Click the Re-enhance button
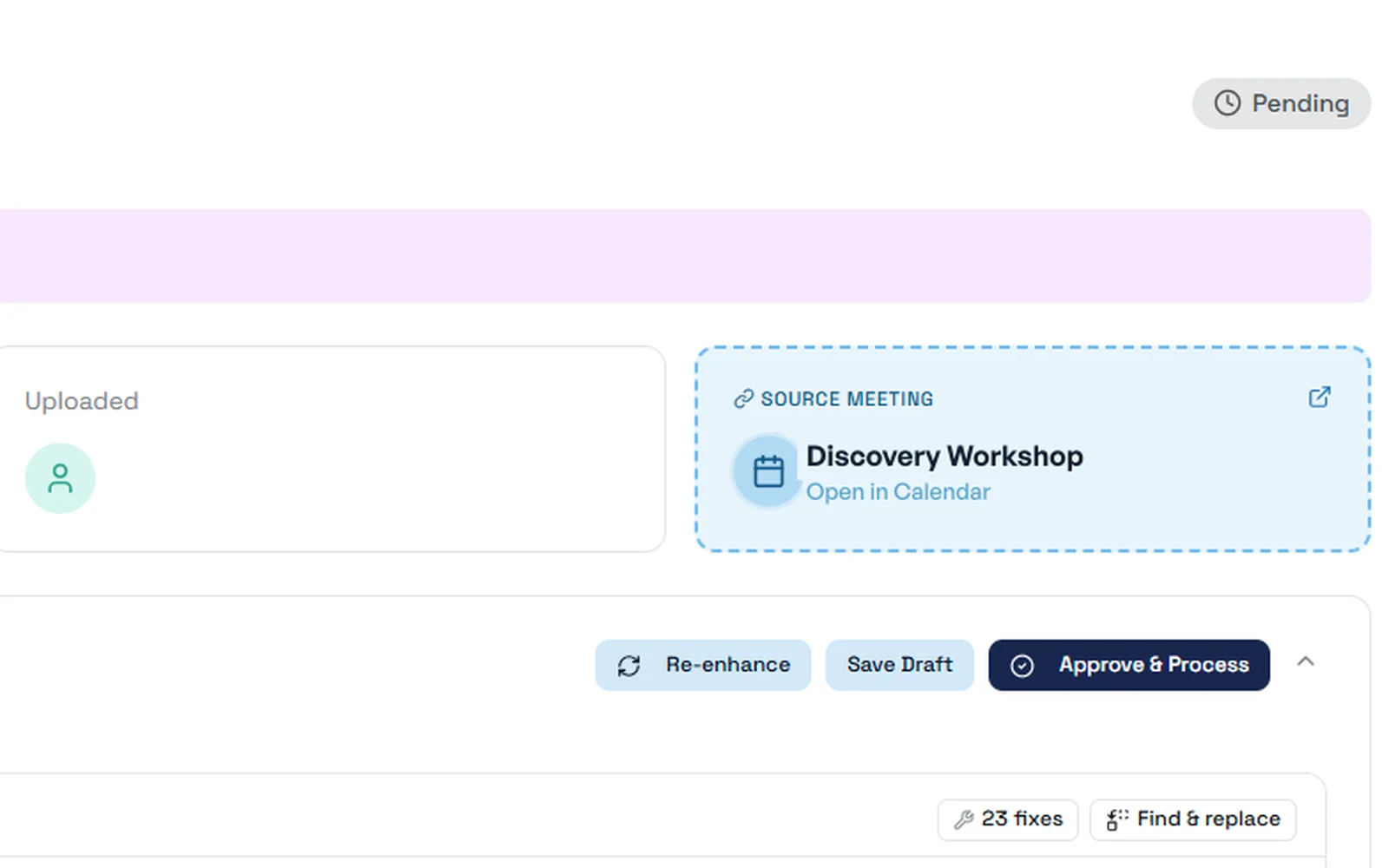1389x868 pixels. [x=703, y=665]
